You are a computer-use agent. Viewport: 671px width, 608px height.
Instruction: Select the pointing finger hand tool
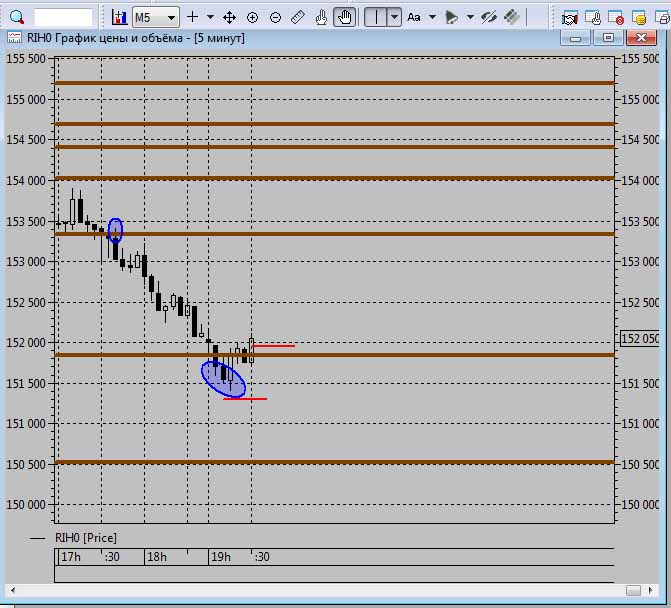[x=321, y=18]
